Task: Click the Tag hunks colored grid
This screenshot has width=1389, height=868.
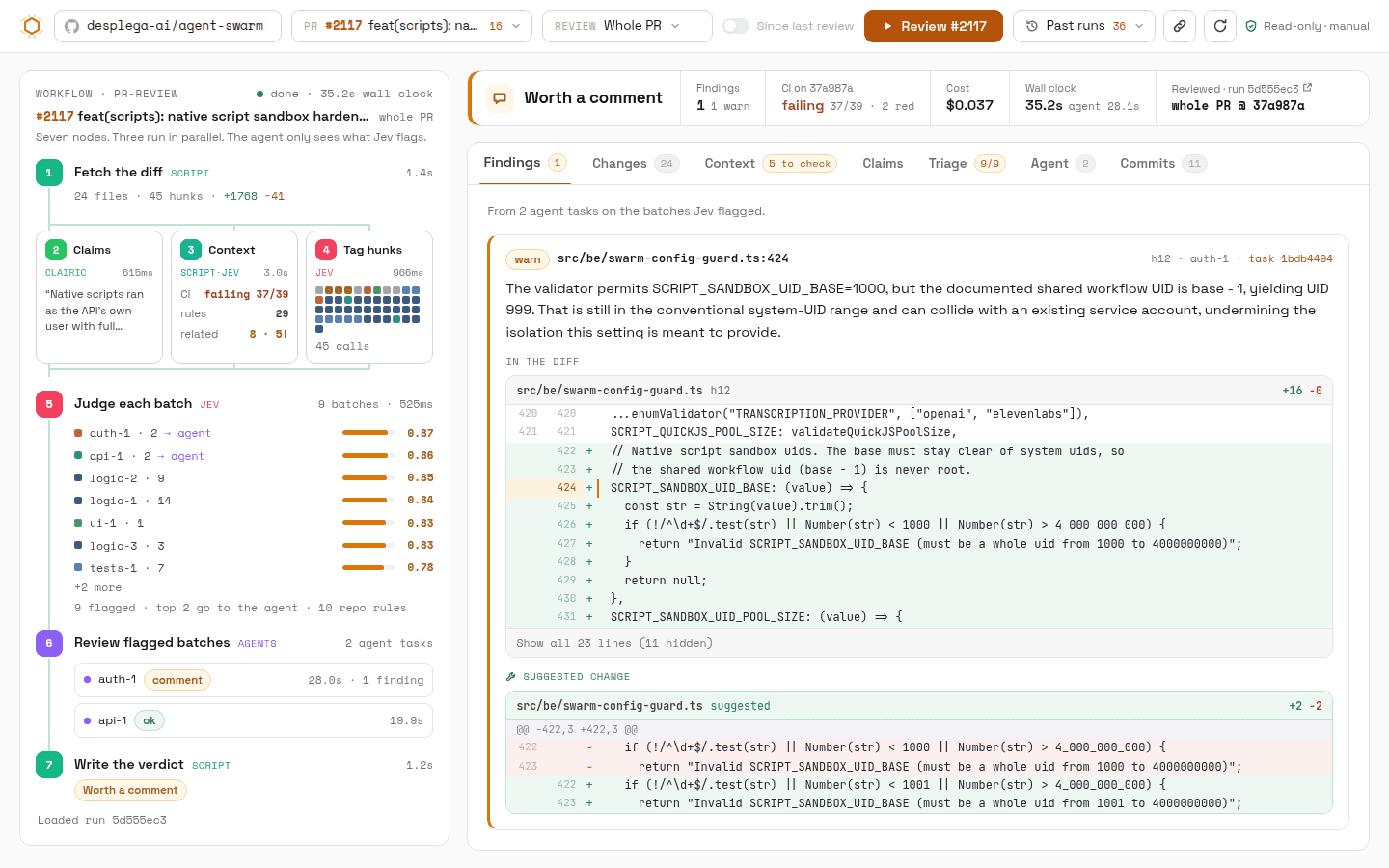Action: (x=368, y=309)
